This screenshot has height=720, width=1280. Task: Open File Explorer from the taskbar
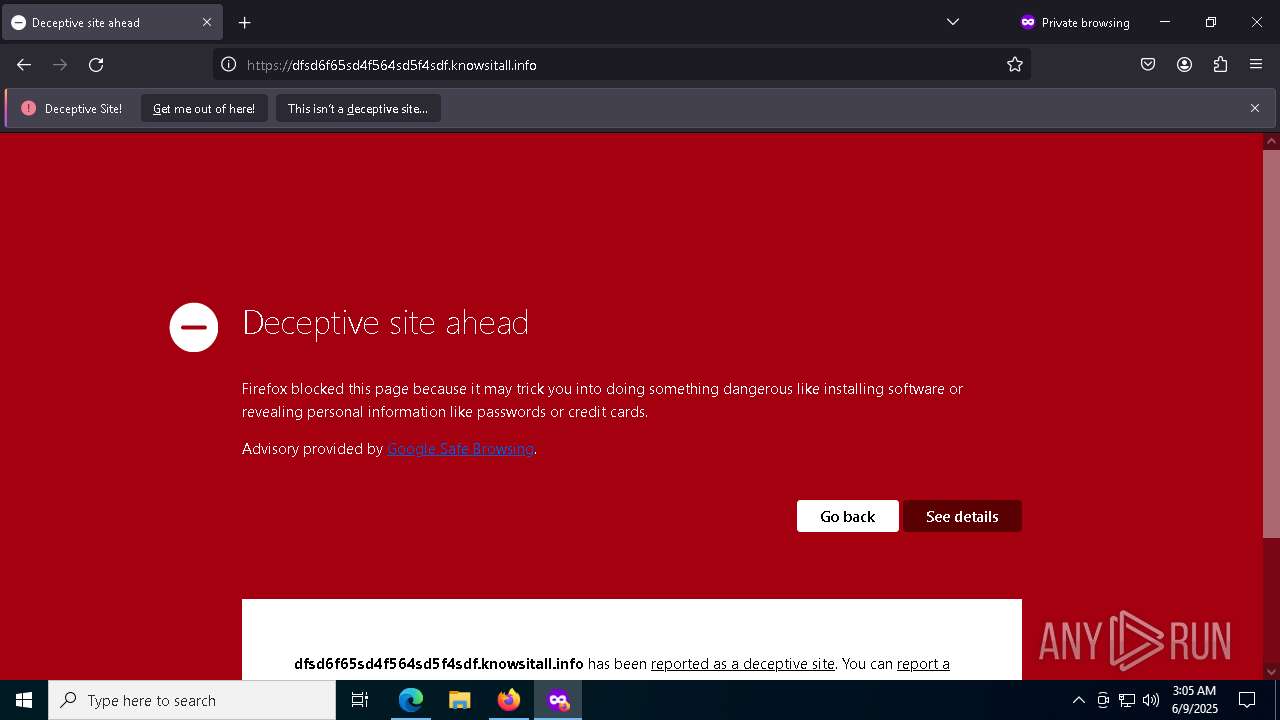(459, 700)
